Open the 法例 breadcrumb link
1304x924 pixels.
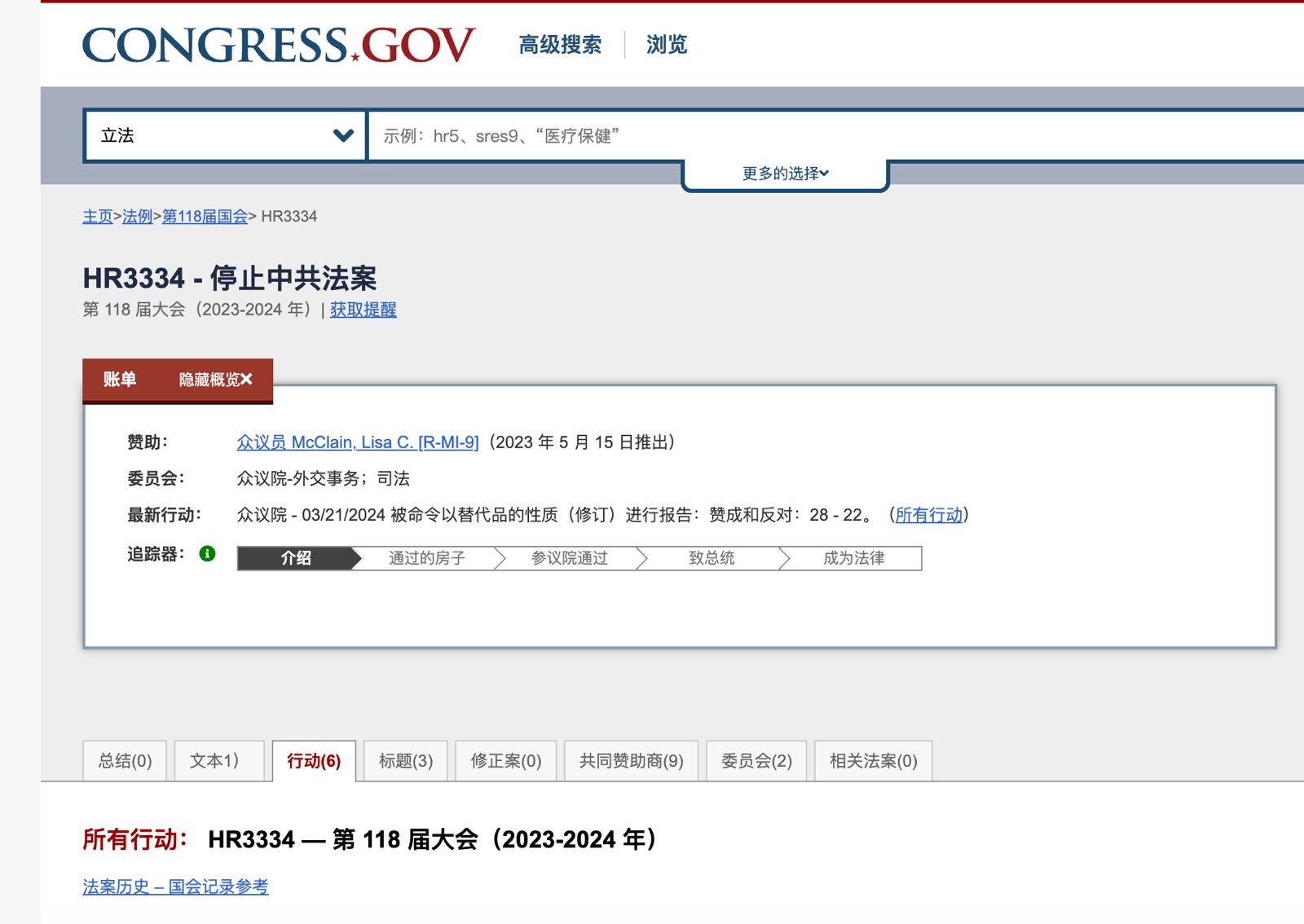click(x=137, y=217)
